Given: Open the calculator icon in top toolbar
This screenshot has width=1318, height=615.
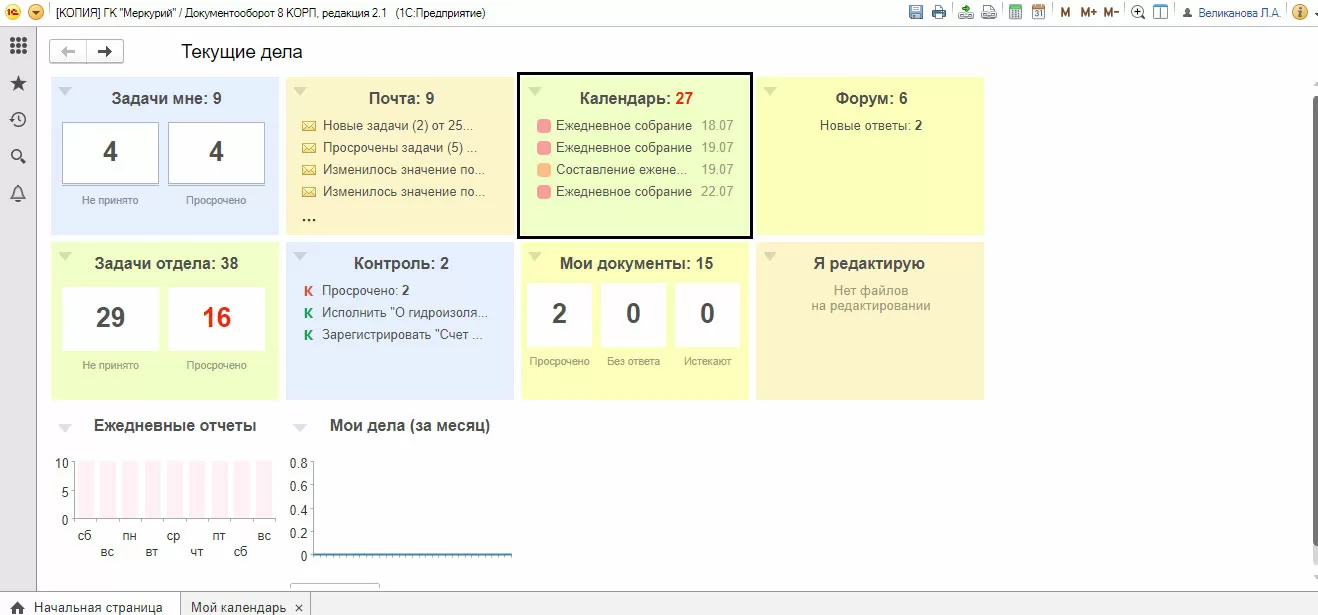Looking at the screenshot, I should coord(1015,12).
